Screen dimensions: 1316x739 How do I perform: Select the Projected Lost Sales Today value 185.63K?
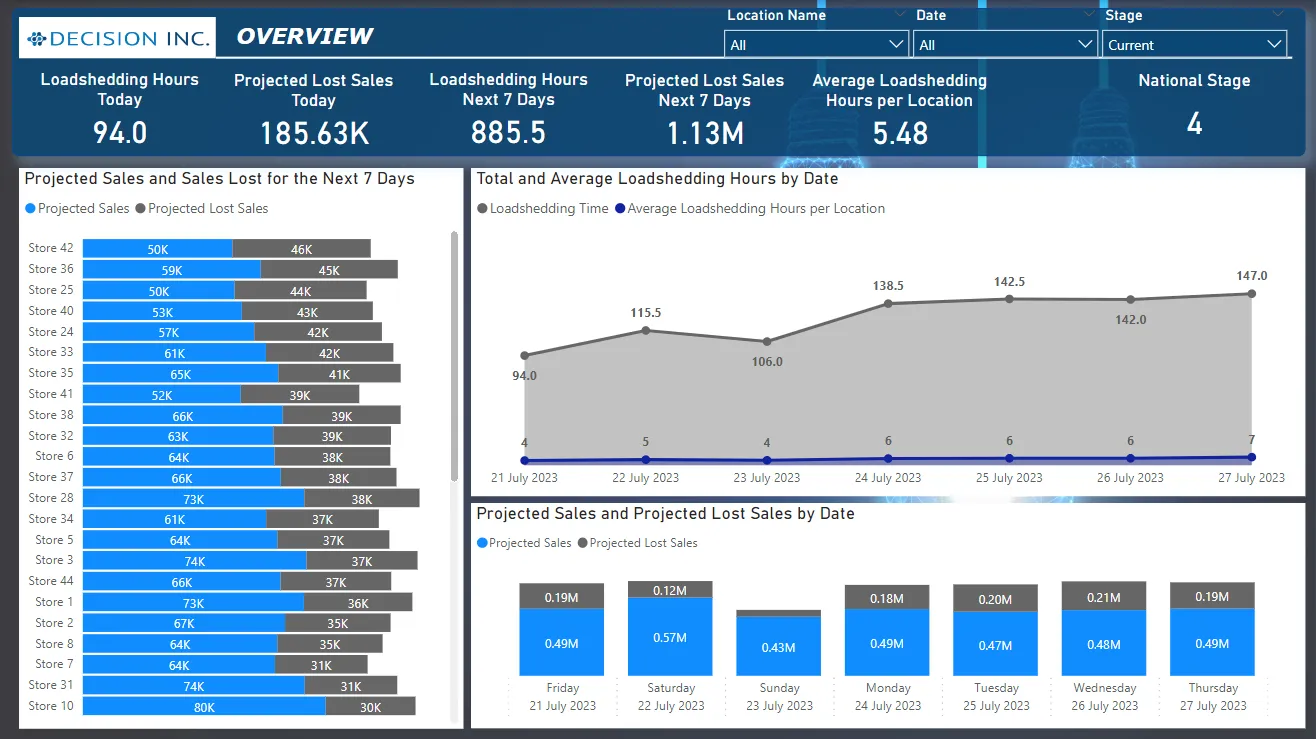[314, 133]
